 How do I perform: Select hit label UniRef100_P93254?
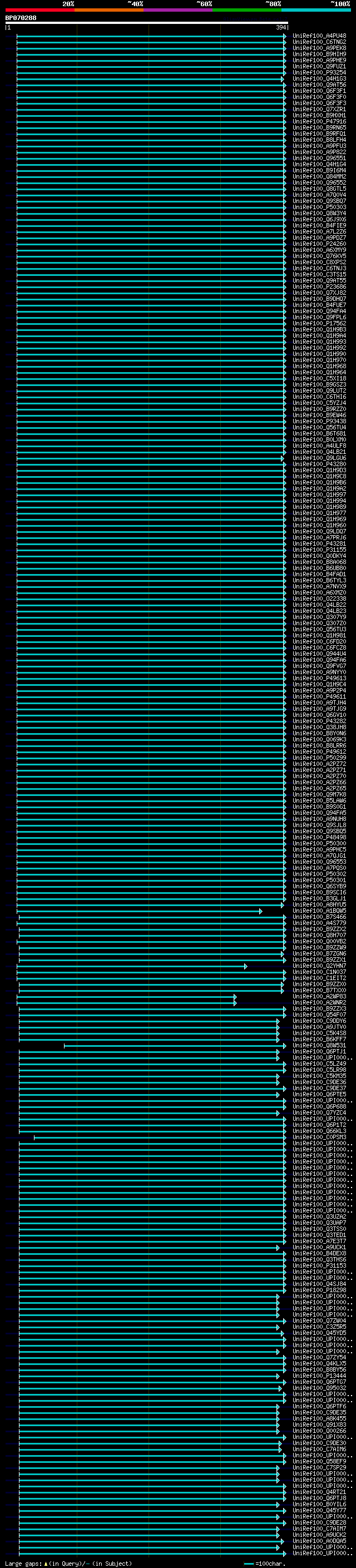tap(319, 72)
